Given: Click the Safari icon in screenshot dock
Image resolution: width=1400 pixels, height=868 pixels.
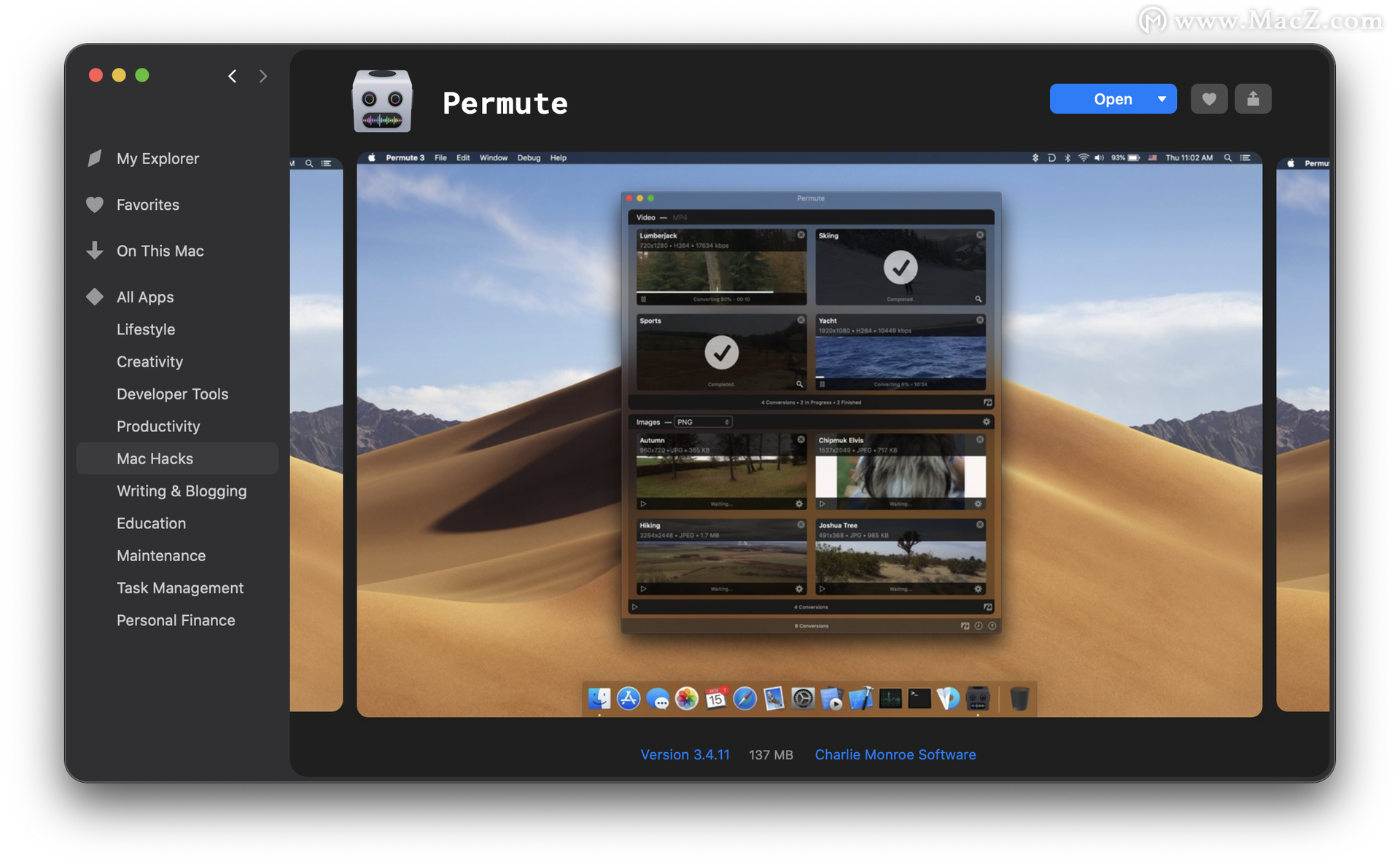Looking at the screenshot, I should coord(745,698).
